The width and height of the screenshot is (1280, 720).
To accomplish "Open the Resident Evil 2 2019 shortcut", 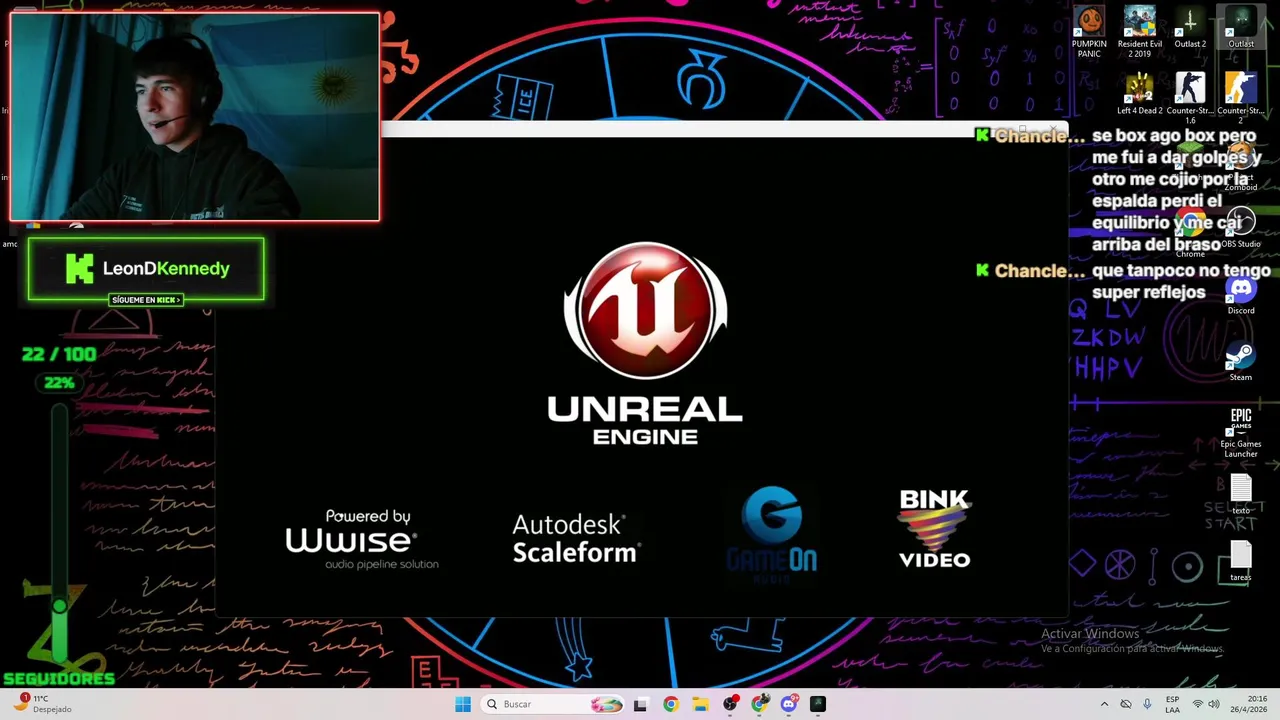I will 1139,32.
